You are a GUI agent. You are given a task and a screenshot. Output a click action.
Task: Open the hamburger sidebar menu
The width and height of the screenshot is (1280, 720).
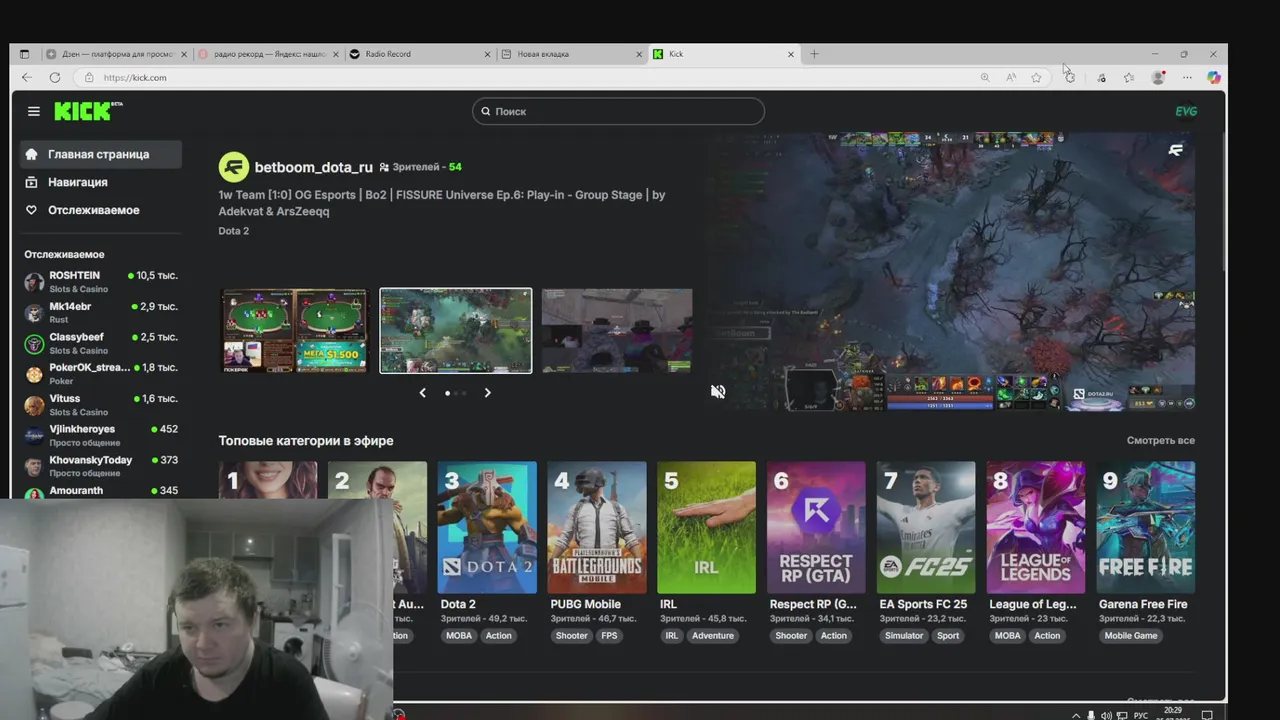tap(34, 111)
